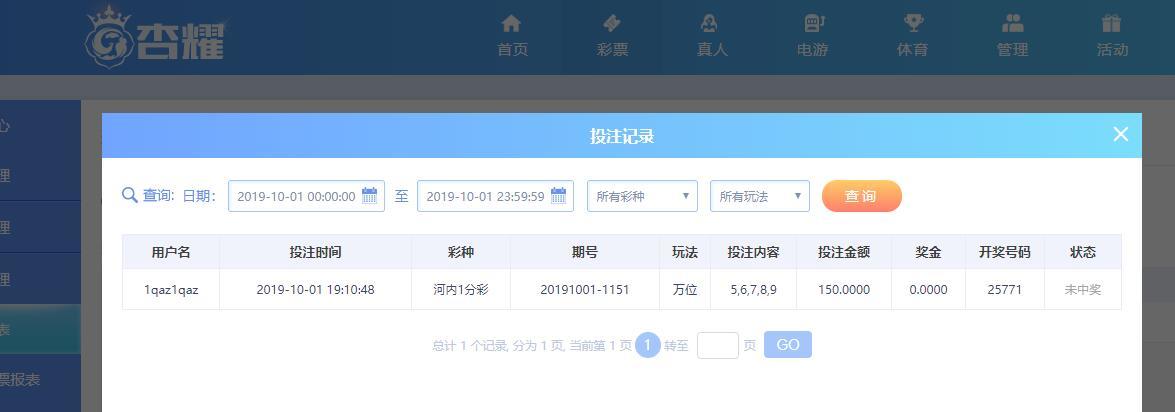Open the 体育 sports trophy icon
Screen dimensions: 1175x412
click(913, 23)
